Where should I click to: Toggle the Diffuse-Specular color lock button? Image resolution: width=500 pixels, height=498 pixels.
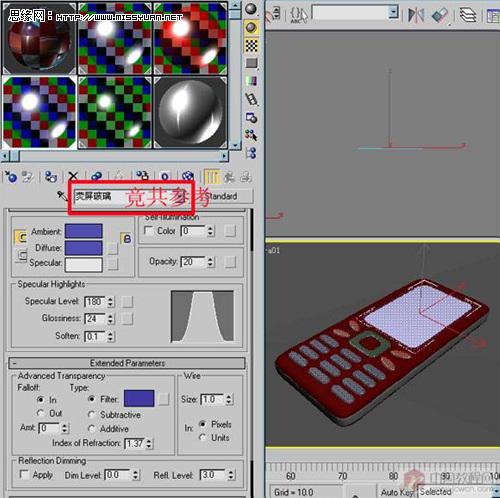coord(22,255)
